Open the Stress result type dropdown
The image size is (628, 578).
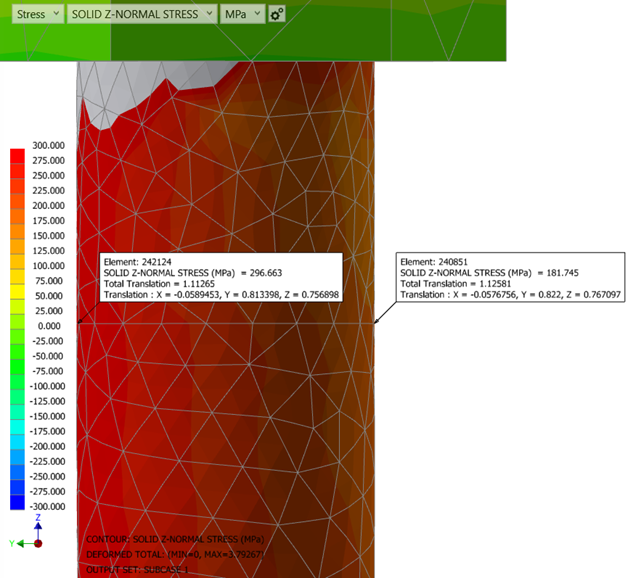[38, 14]
